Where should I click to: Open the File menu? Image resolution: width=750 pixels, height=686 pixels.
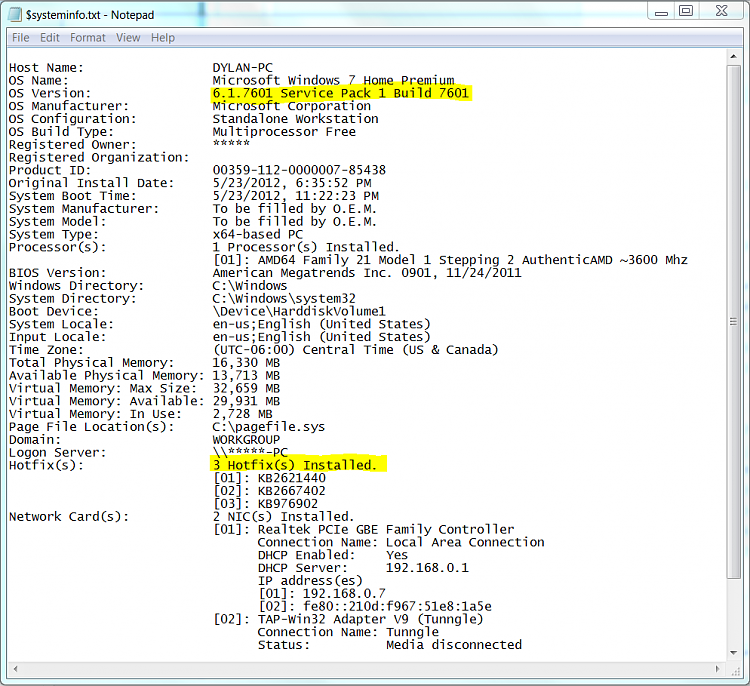click(x=21, y=38)
